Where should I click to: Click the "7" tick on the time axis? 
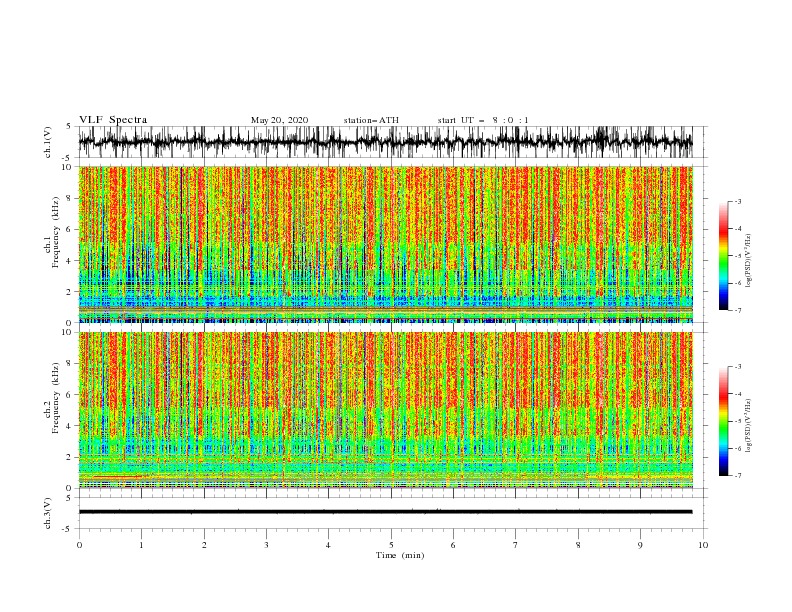(516, 545)
